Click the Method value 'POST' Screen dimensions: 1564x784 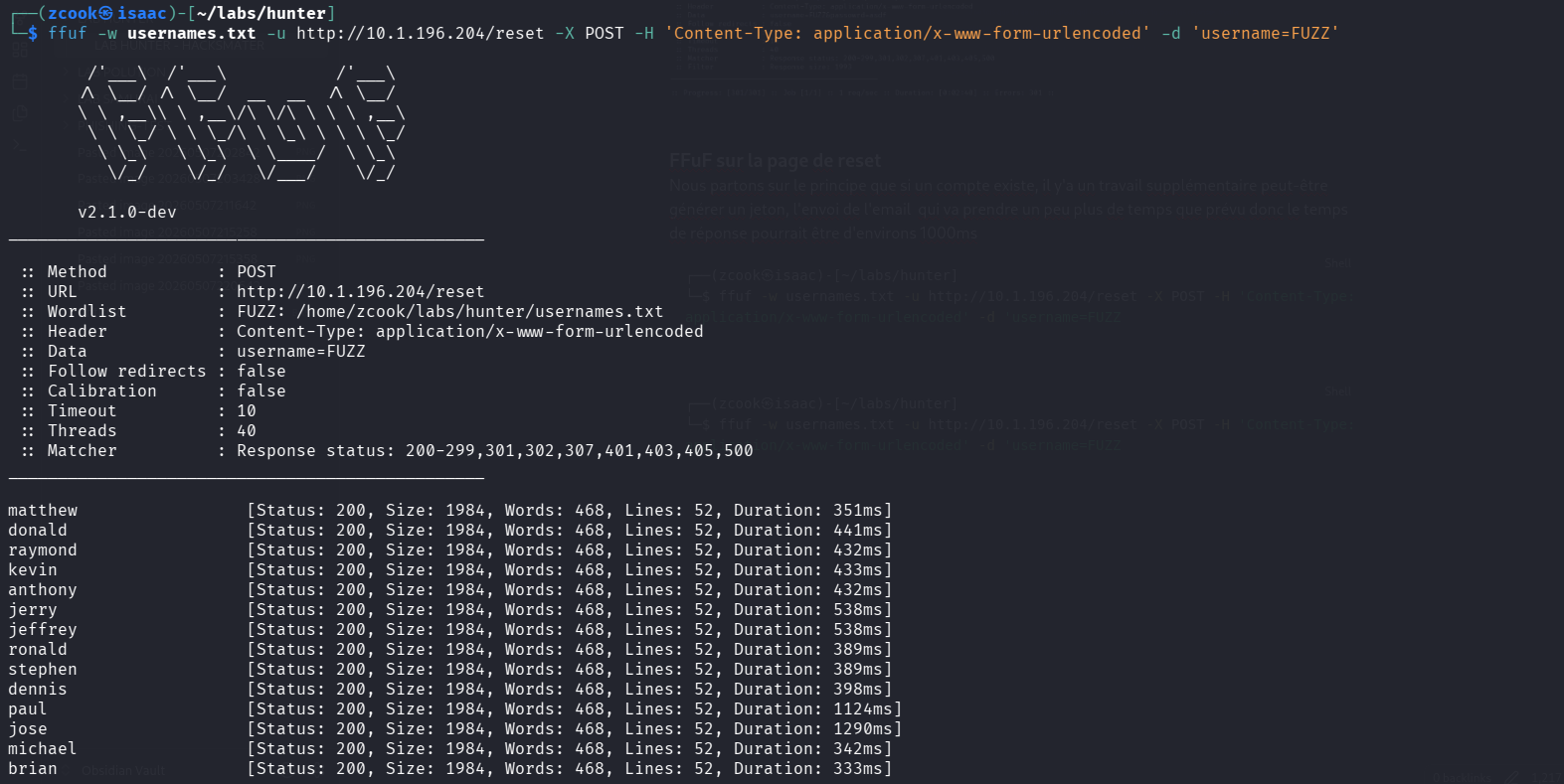pos(257,272)
